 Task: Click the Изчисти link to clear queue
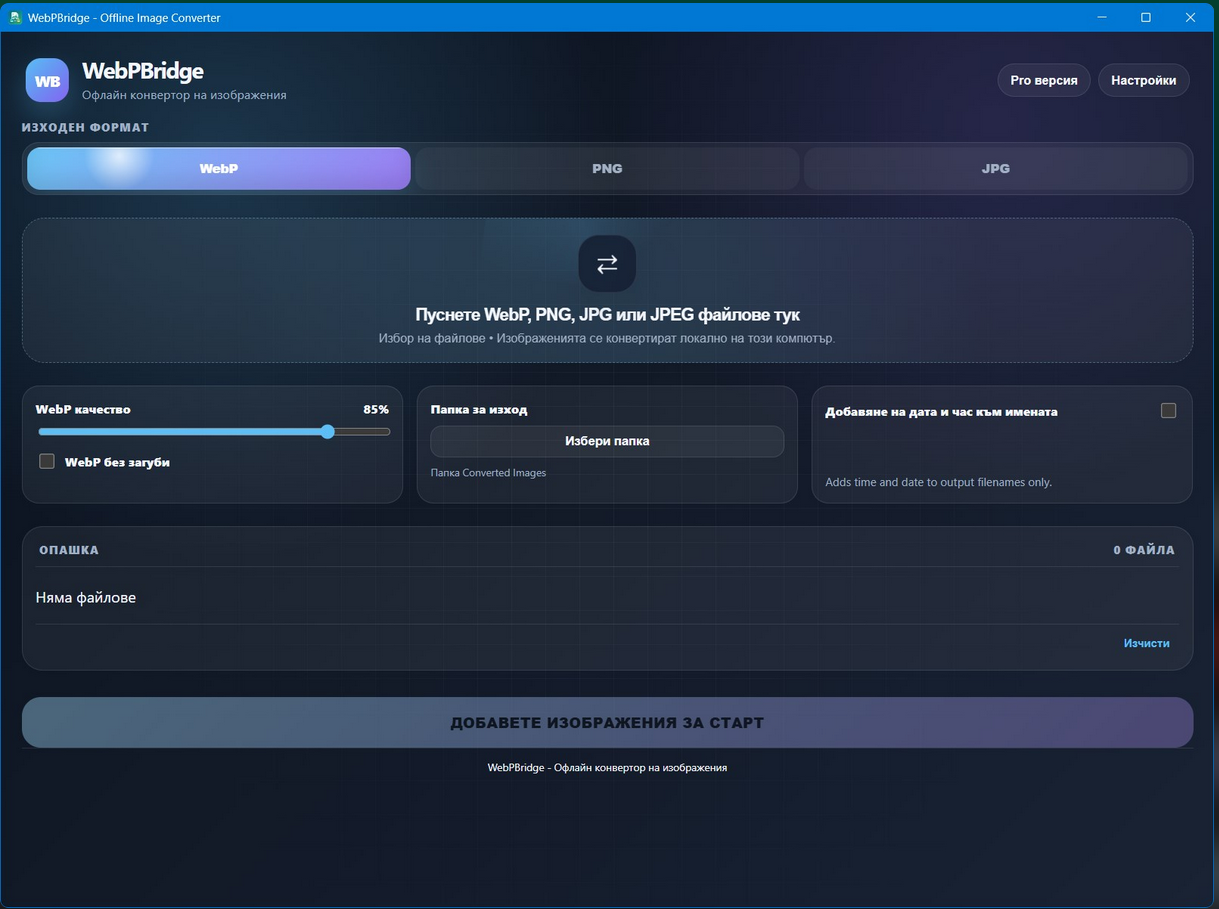click(x=1146, y=643)
